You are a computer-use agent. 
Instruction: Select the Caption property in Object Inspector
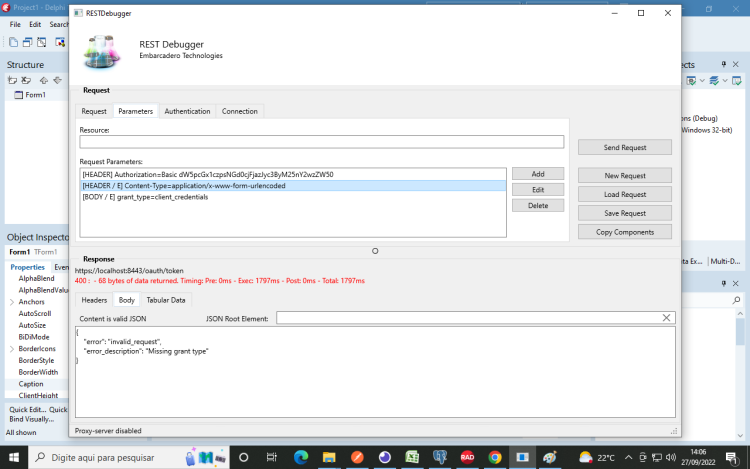pos(31,384)
